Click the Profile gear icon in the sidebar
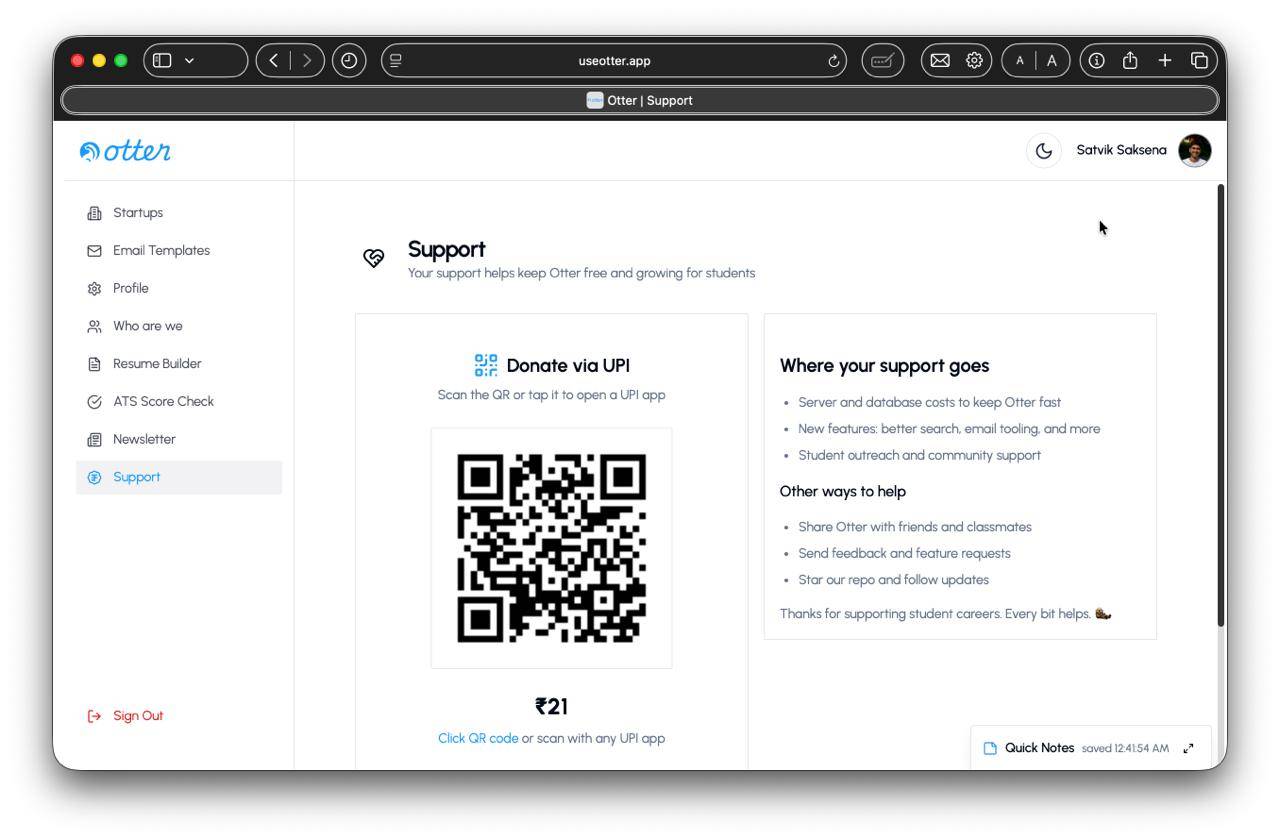Viewport: 1280px width, 840px height. point(95,289)
